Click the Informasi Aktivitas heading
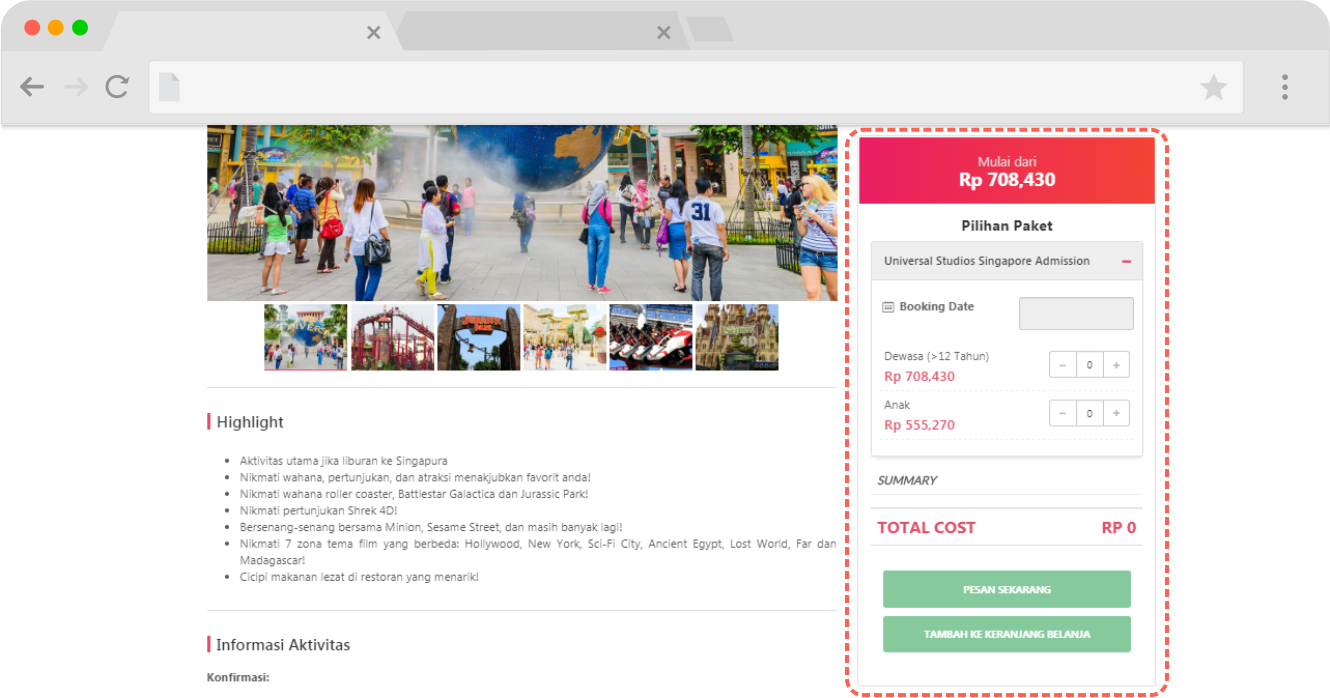 pyautogui.click(x=283, y=645)
